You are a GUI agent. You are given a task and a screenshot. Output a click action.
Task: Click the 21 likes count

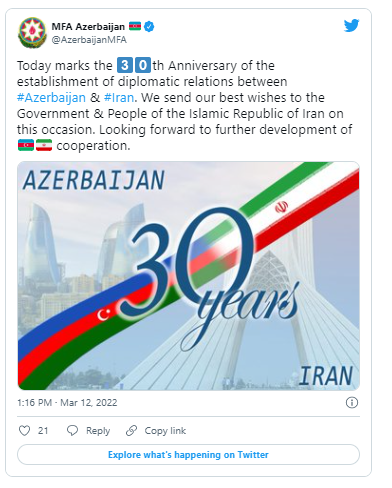click(43, 431)
